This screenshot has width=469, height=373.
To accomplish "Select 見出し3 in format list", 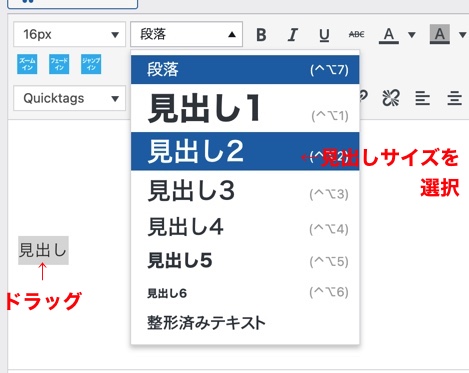I will [x=245, y=191].
